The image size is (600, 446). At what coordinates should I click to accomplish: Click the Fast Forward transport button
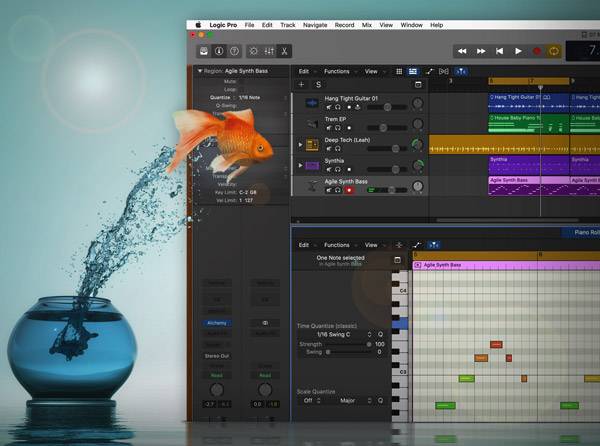coord(481,51)
